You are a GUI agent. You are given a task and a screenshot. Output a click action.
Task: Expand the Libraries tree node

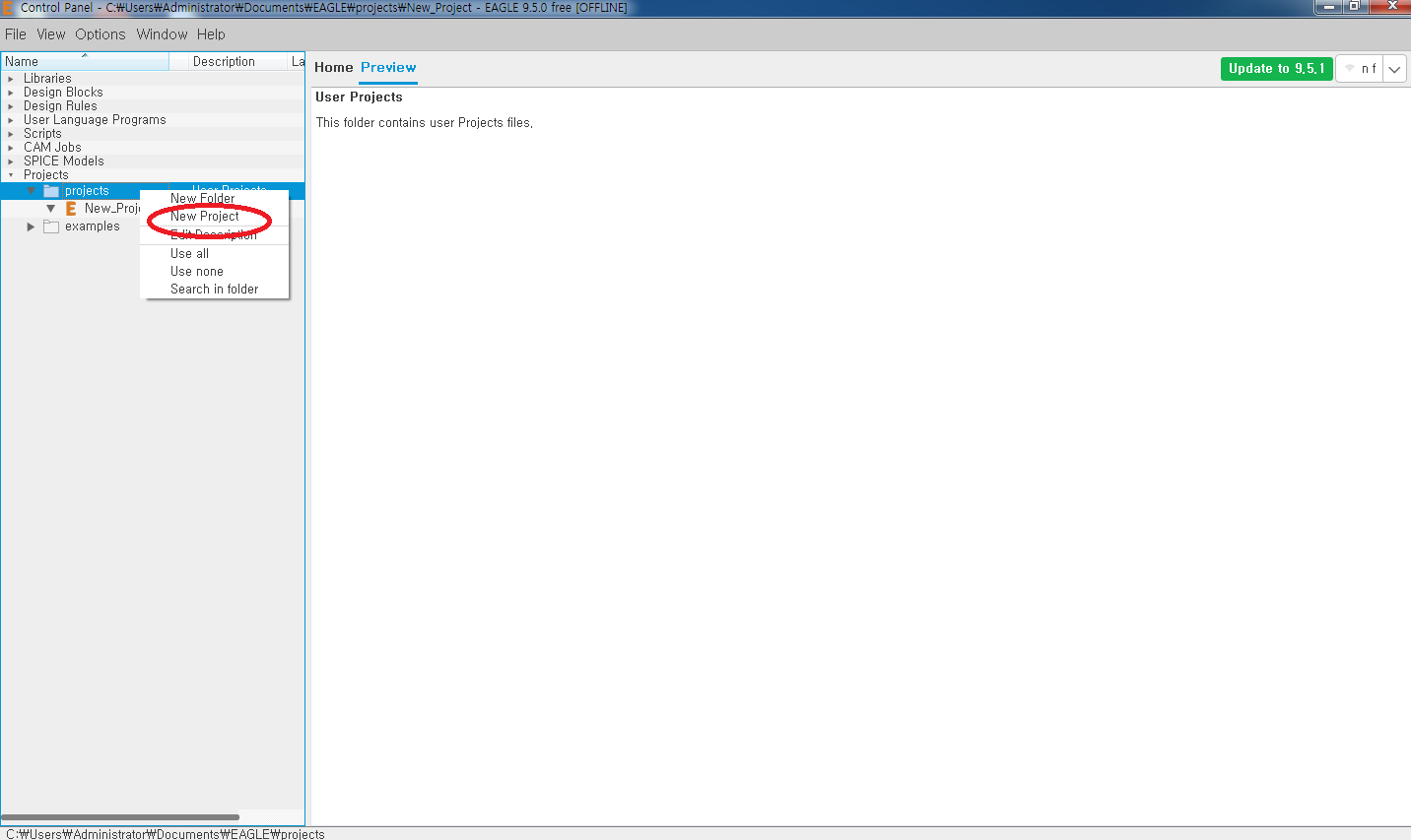(x=11, y=79)
